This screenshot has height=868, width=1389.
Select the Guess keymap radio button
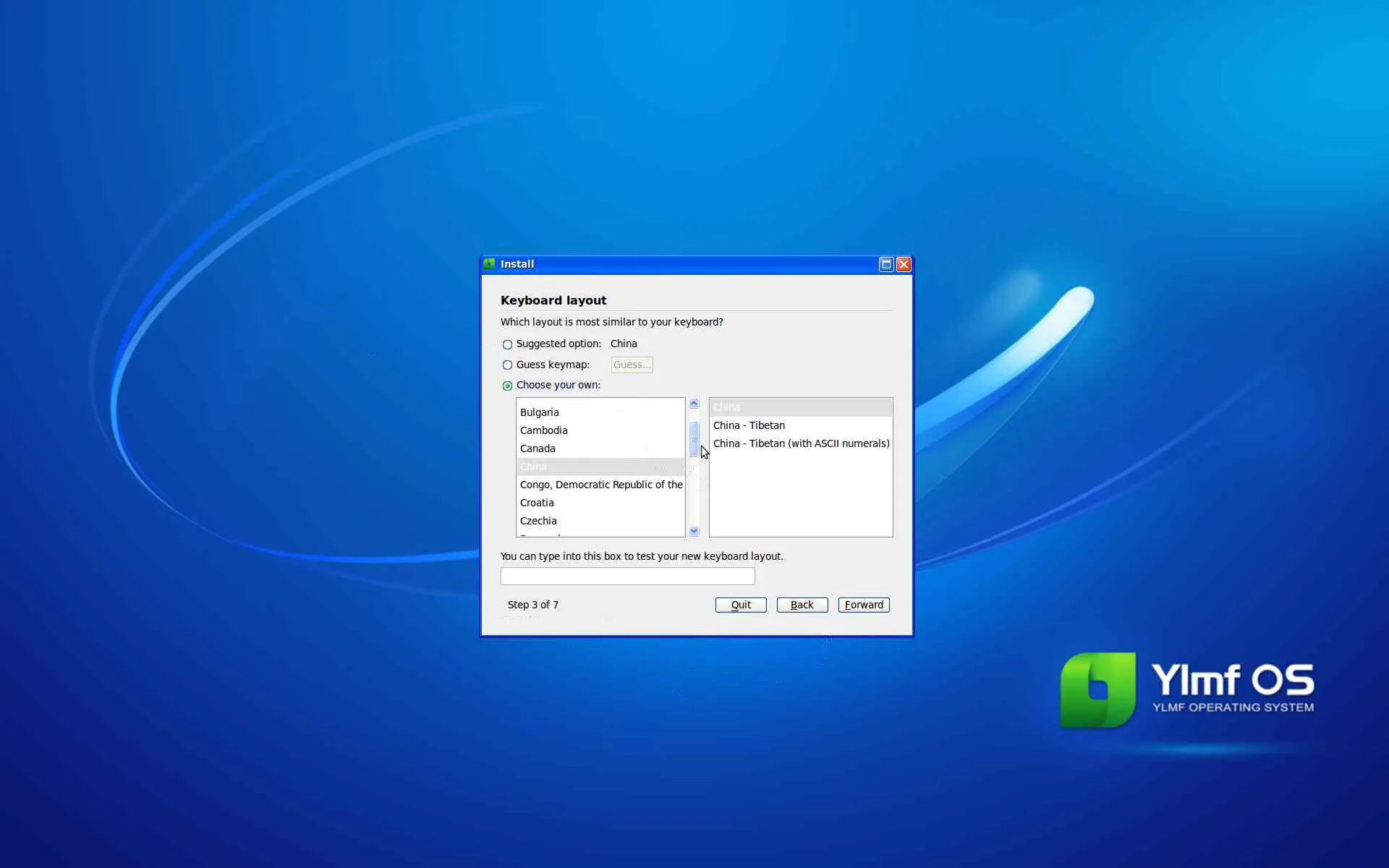[507, 365]
